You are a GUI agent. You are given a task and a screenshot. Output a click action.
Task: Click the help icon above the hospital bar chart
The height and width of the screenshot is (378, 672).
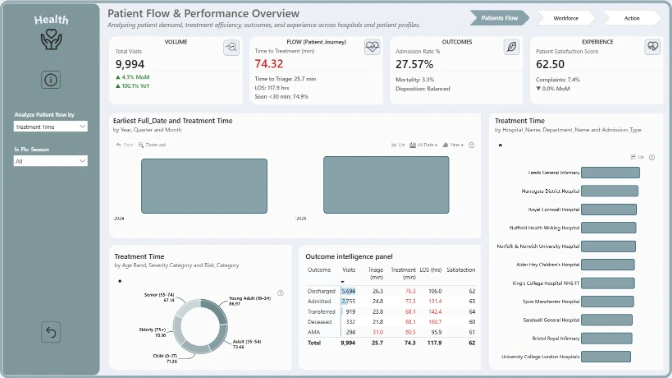tap(652, 157)
